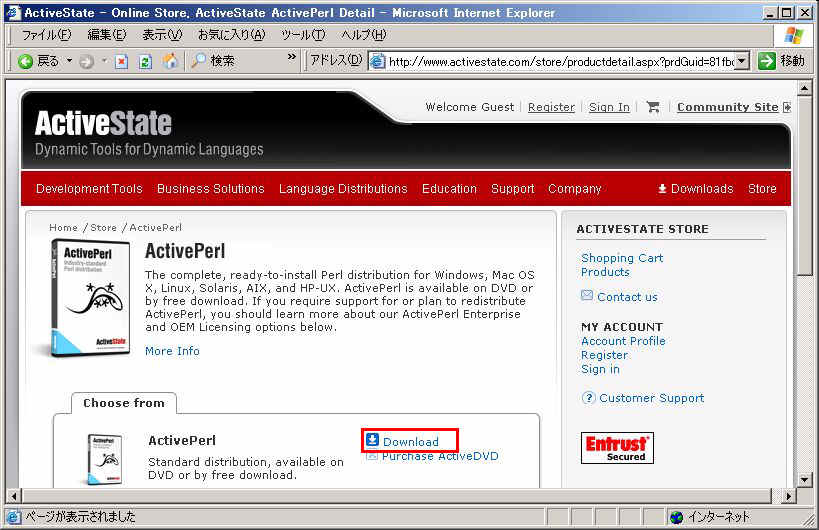The width and height of the screenshot is (819, 530).
Task: Click the More Info link
Action: 172,351
